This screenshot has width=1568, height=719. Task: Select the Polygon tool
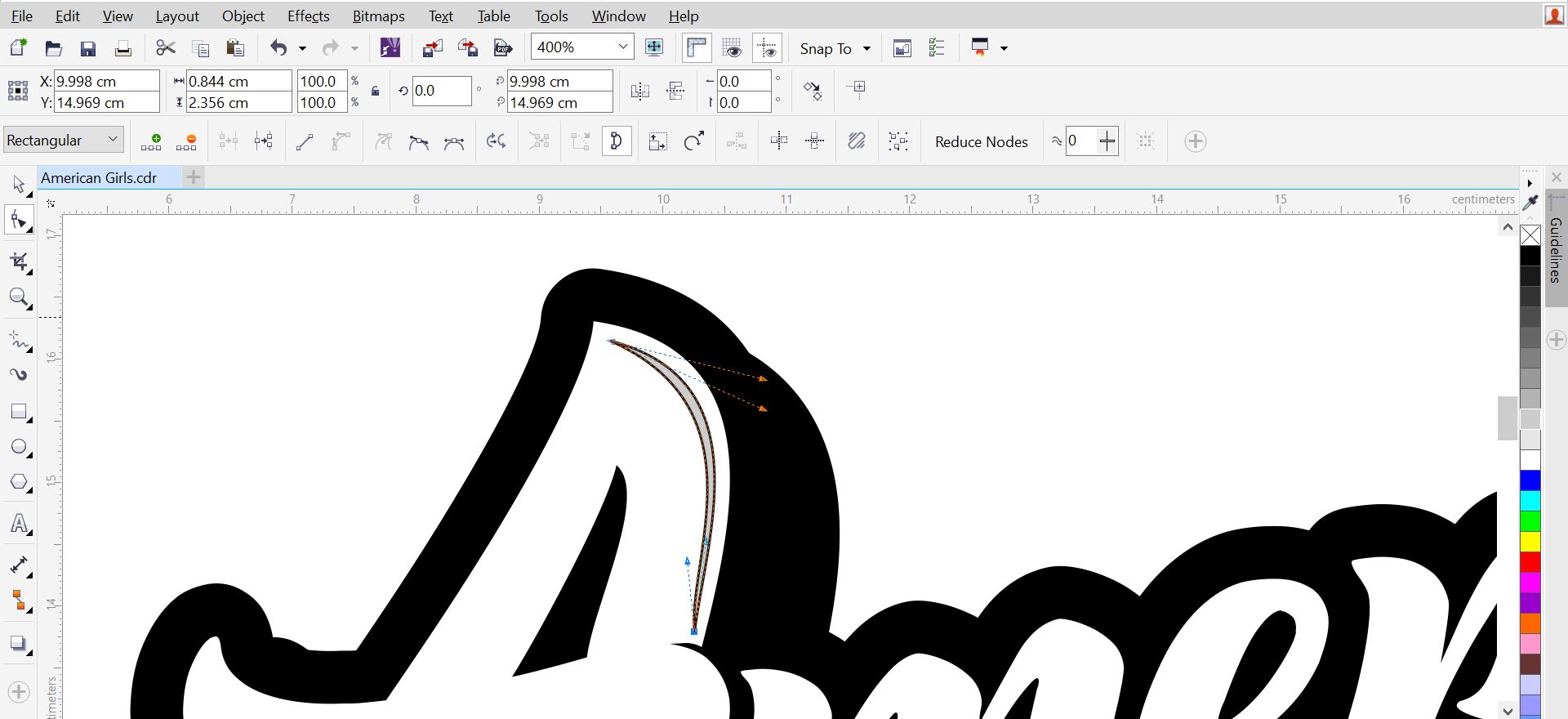point(19,482)
